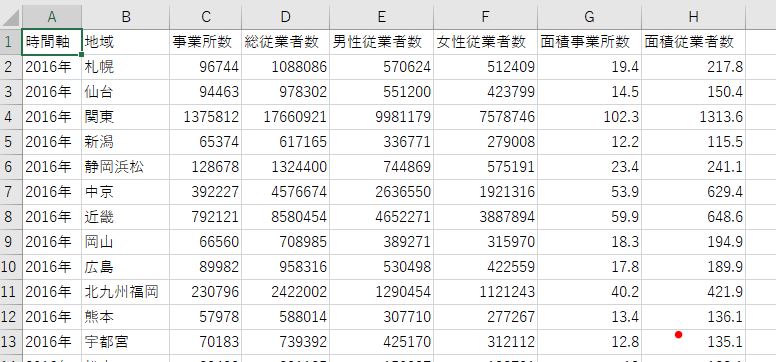The height and width of the screenshot is (362, 776).
Task: Select the 近畿 cell
Action: pos(126,217)
